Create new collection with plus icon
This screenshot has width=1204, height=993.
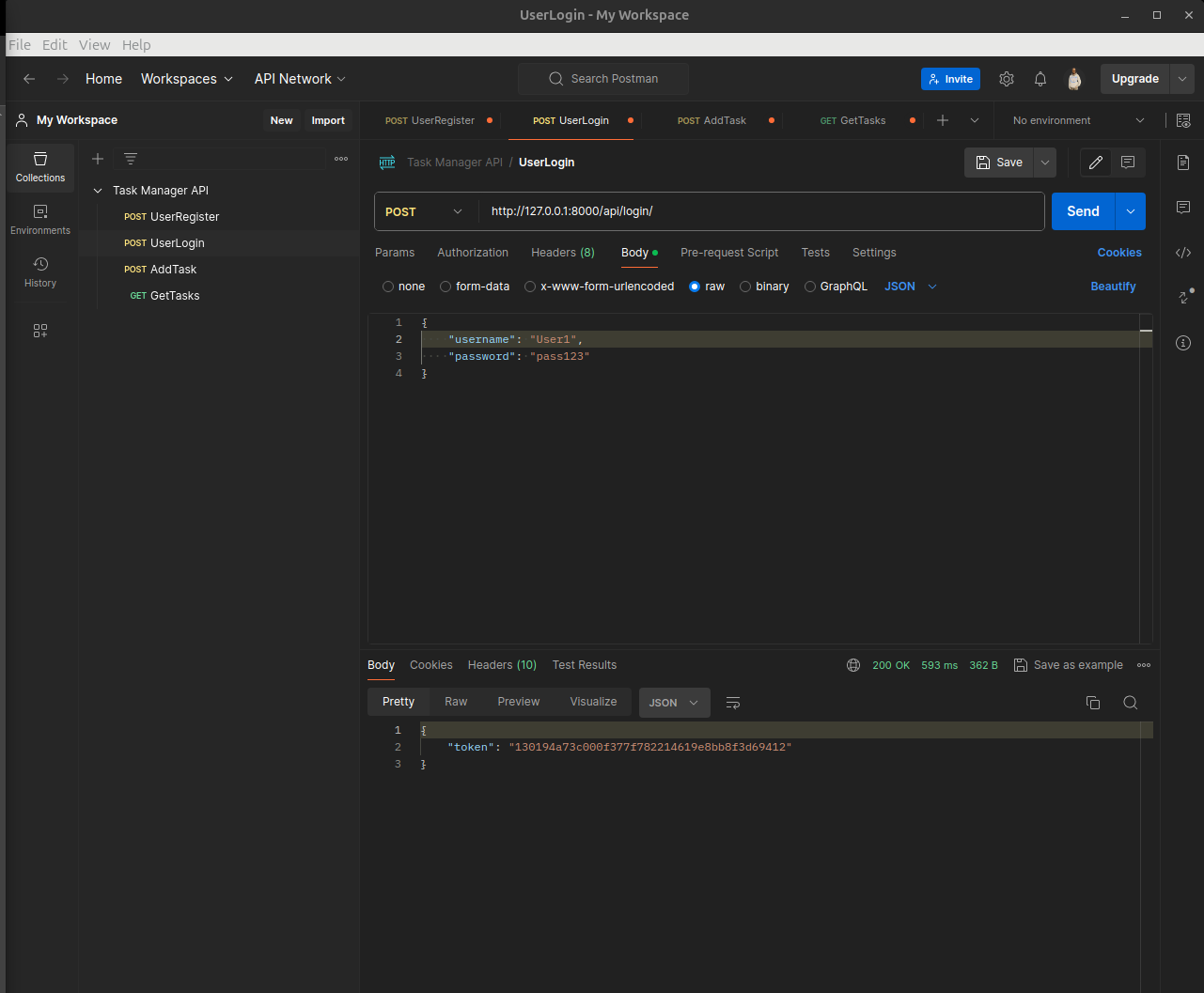98,159
